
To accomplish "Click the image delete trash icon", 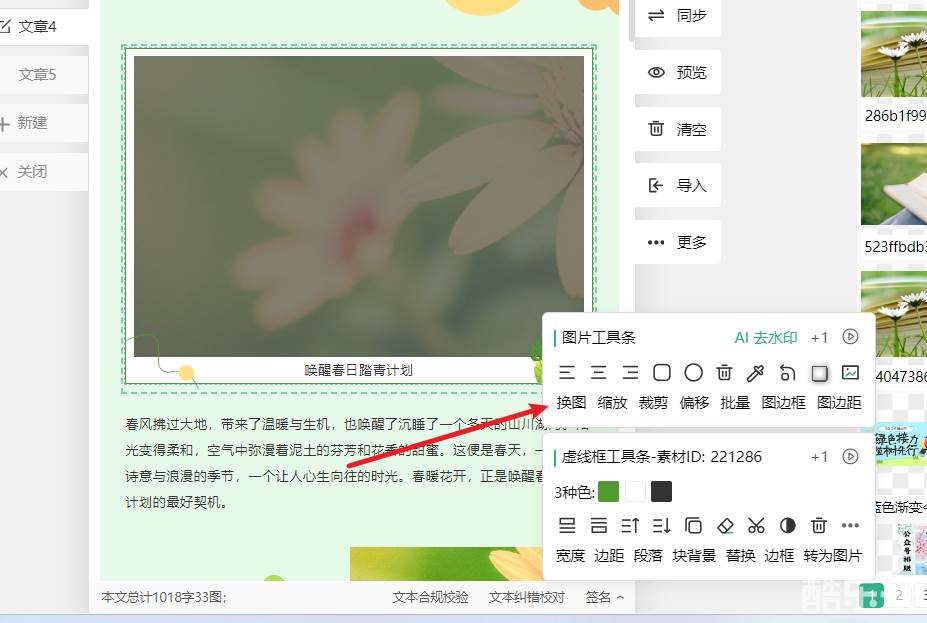I will 724,373.
